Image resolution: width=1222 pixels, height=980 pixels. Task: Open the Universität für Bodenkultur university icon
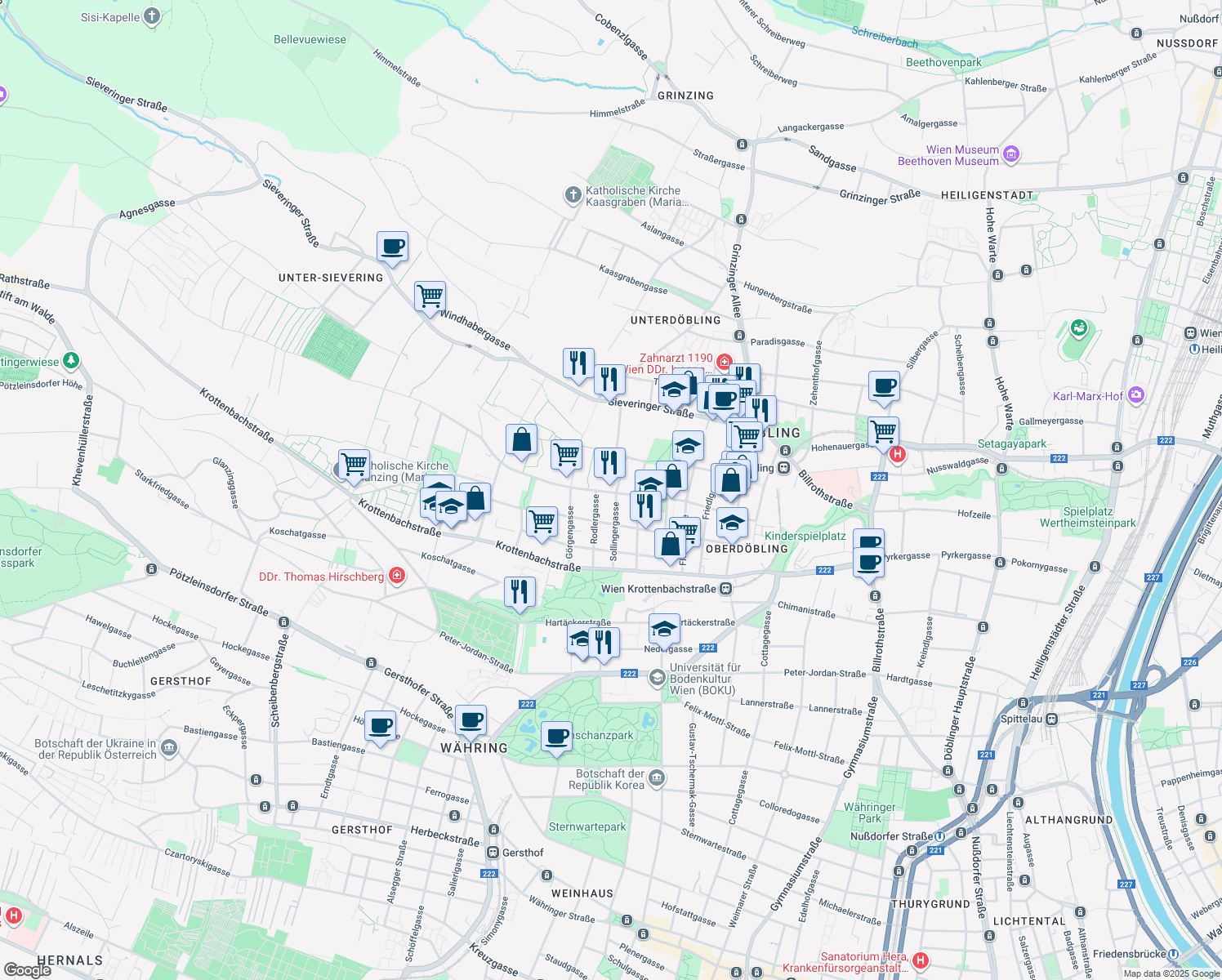click(x=657, y=678)
